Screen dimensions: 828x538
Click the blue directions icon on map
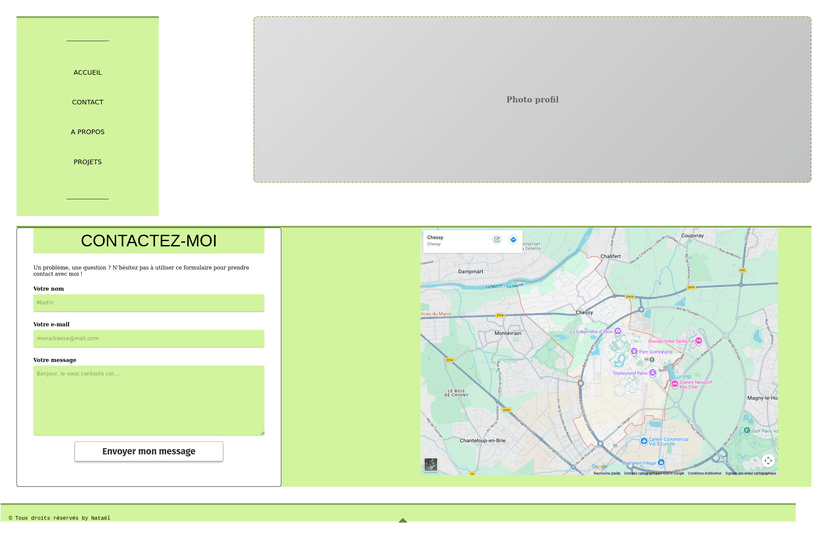[513, 240]
